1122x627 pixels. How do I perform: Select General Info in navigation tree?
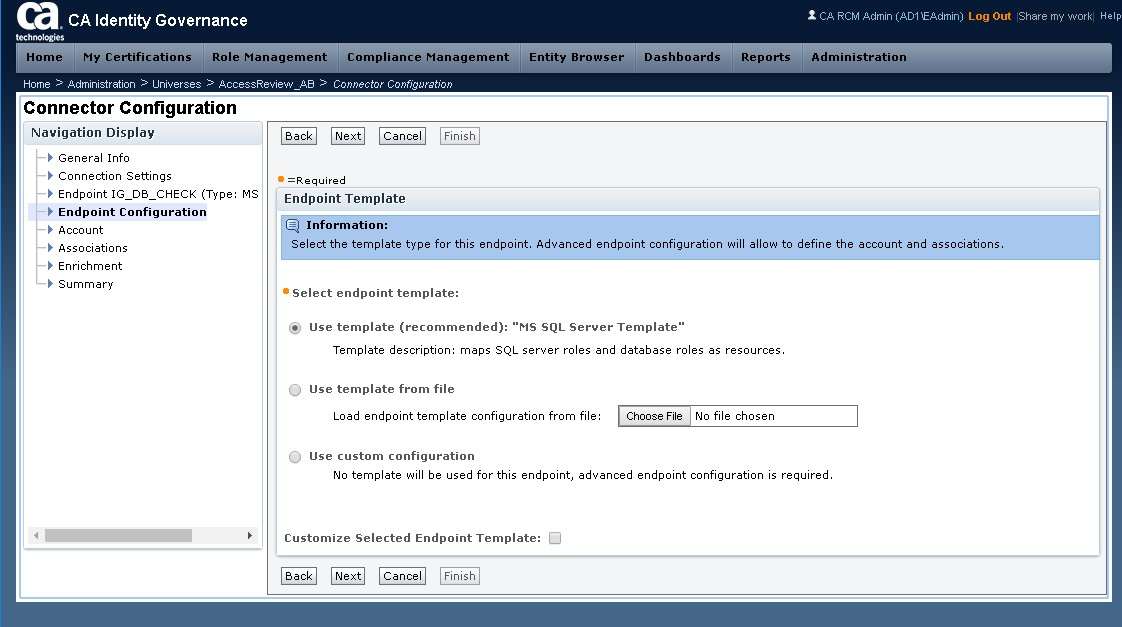pos(94,158)
